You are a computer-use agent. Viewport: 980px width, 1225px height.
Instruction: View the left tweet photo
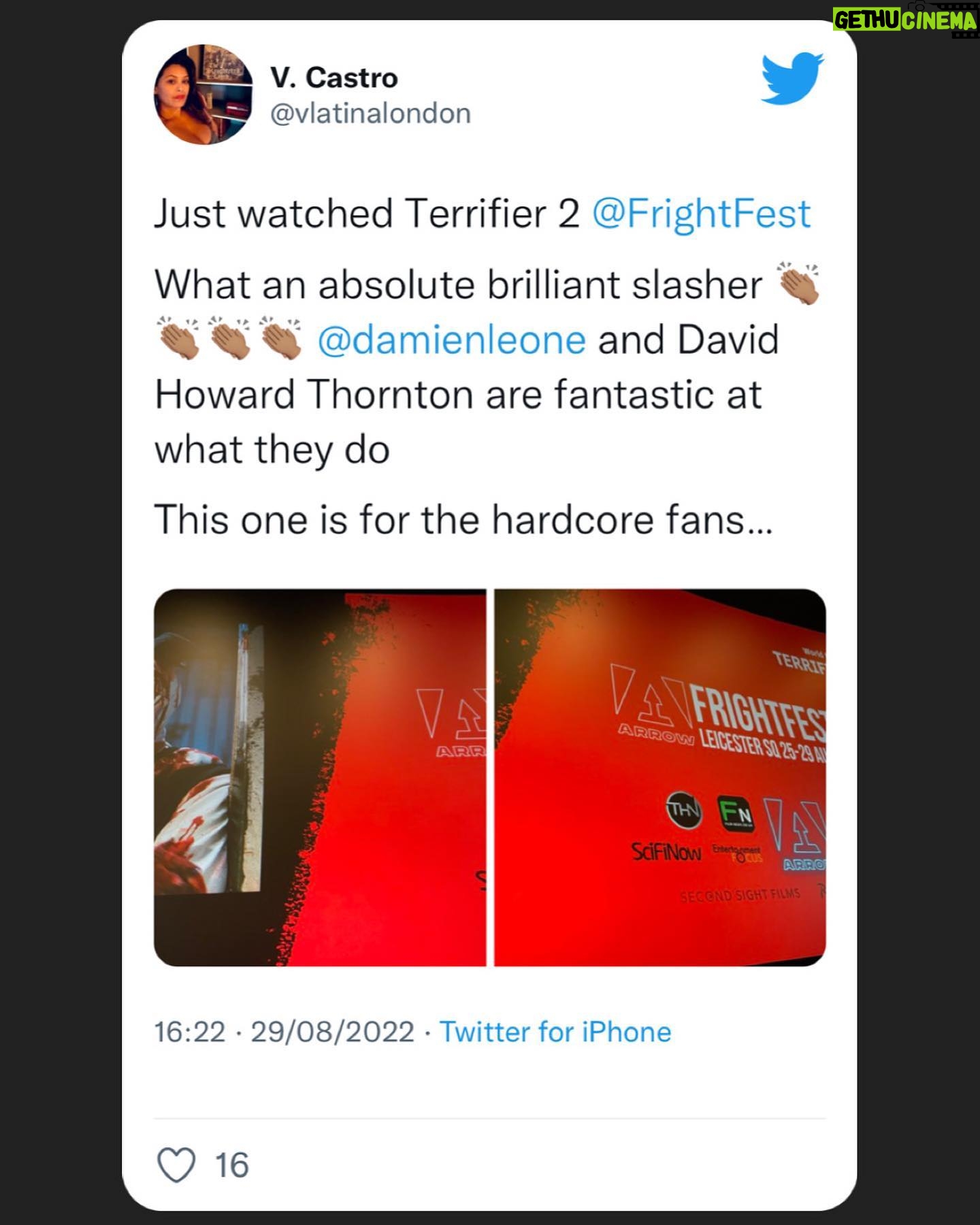320,777
